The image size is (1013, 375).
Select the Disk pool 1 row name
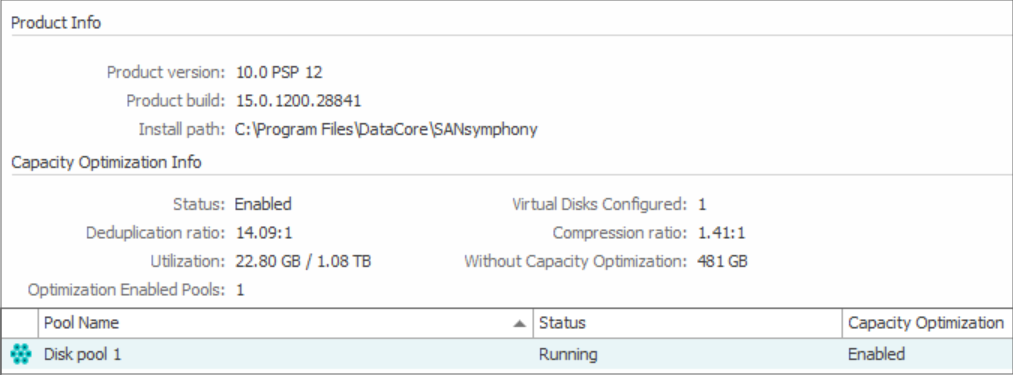coord(82,354)
